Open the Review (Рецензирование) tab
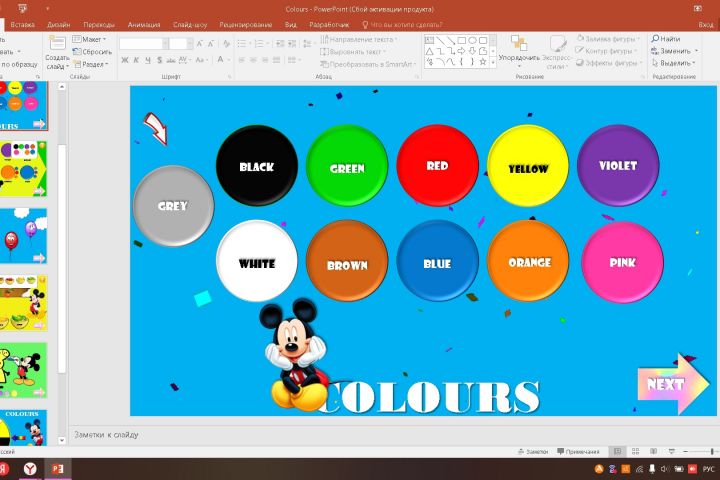The image size is (720, 480). (246, 25)
